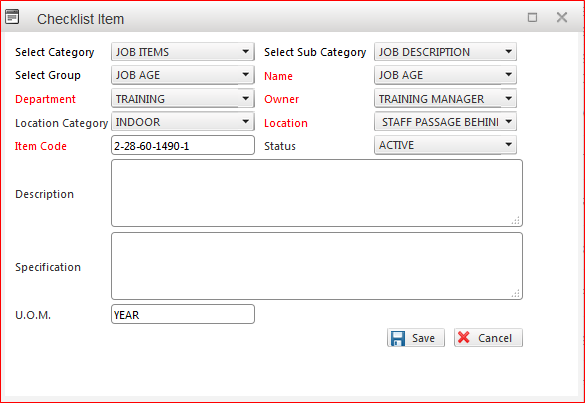Image resolution: width=585 pixels, height=403 pixels.
Task: Expand the Select Sub Category dropdown
Action: [445, 51]
